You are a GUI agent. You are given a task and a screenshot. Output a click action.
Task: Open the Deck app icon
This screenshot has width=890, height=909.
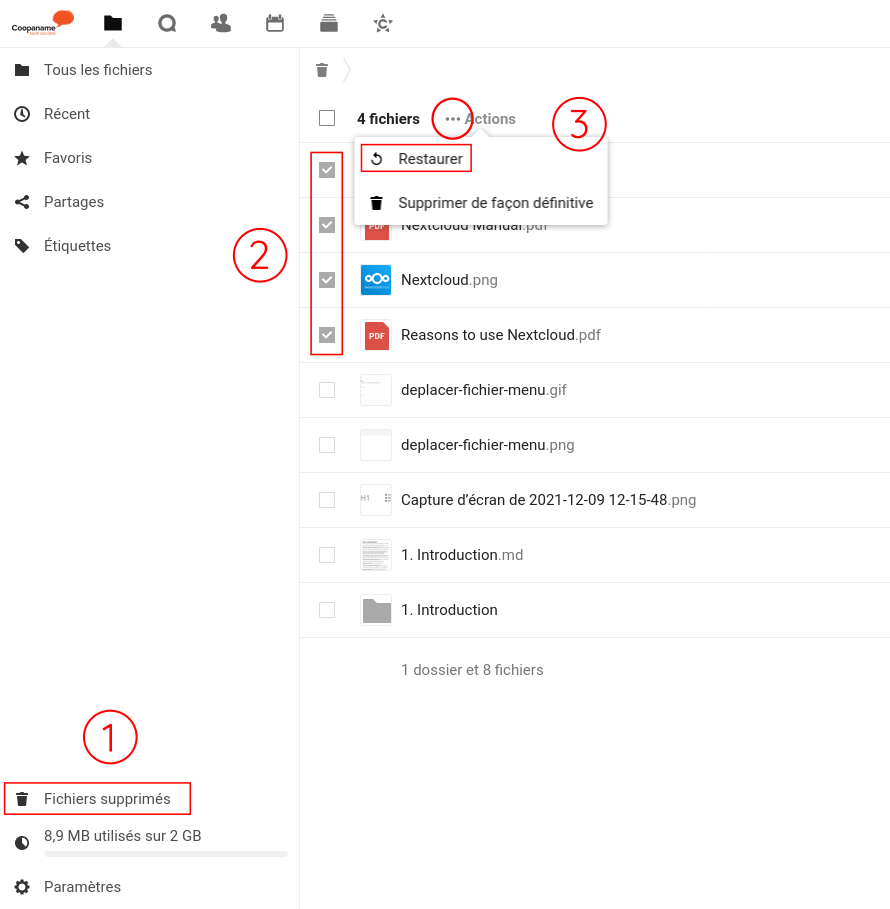(328, 23)
